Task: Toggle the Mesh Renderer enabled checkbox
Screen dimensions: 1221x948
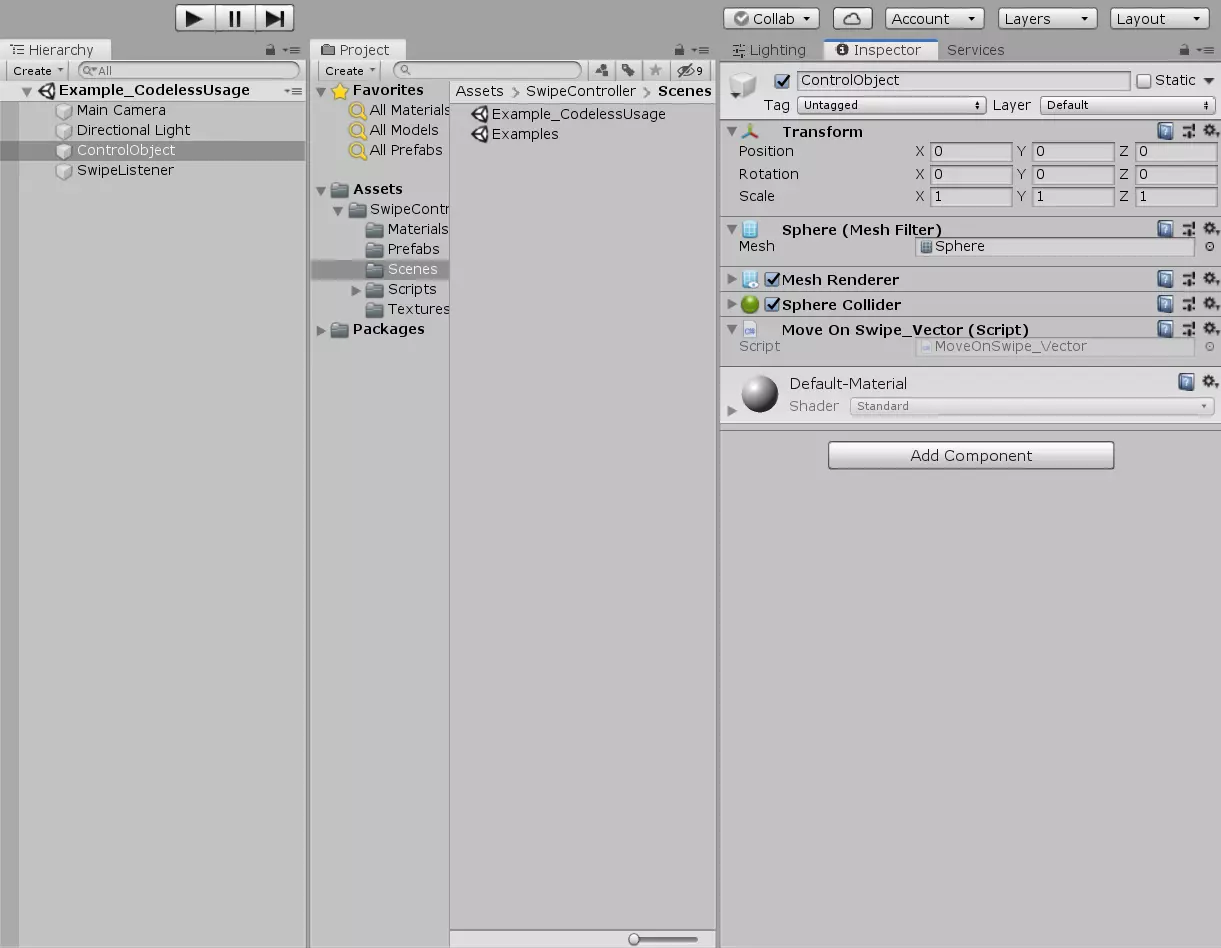Action: coord(772,280)
